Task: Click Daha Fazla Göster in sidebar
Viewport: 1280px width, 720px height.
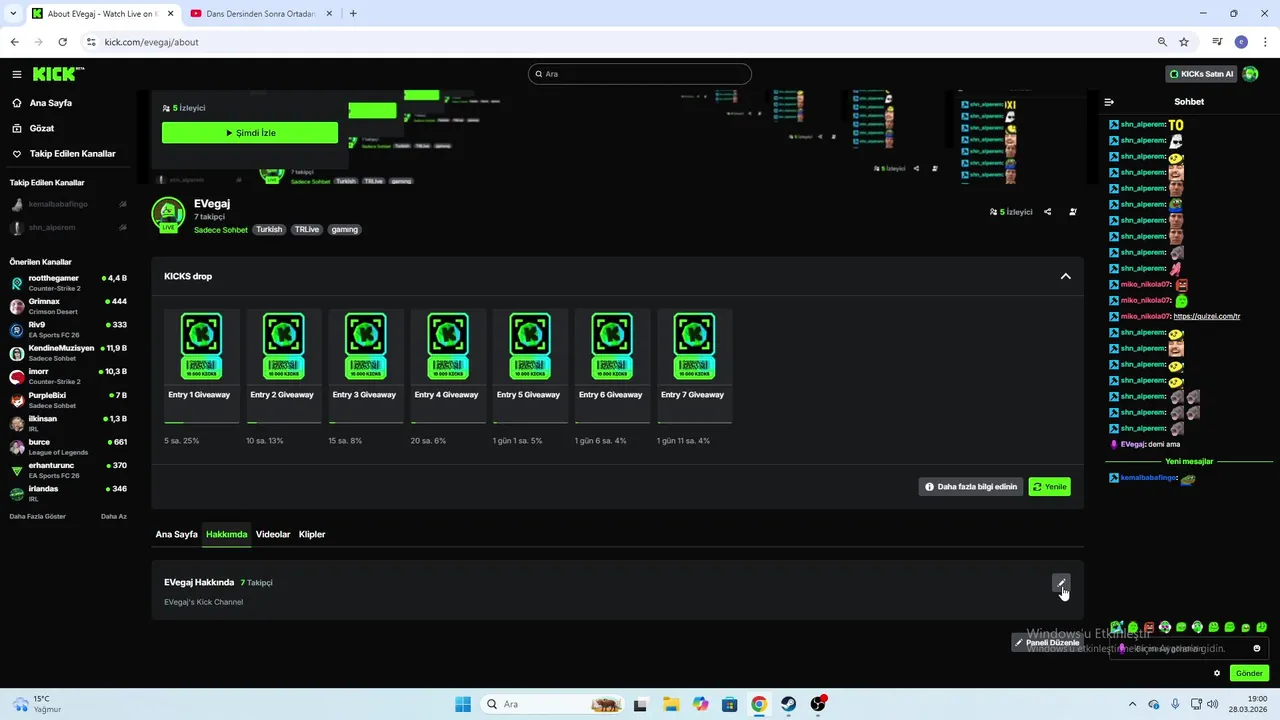Action: click(x=38, y=517)
